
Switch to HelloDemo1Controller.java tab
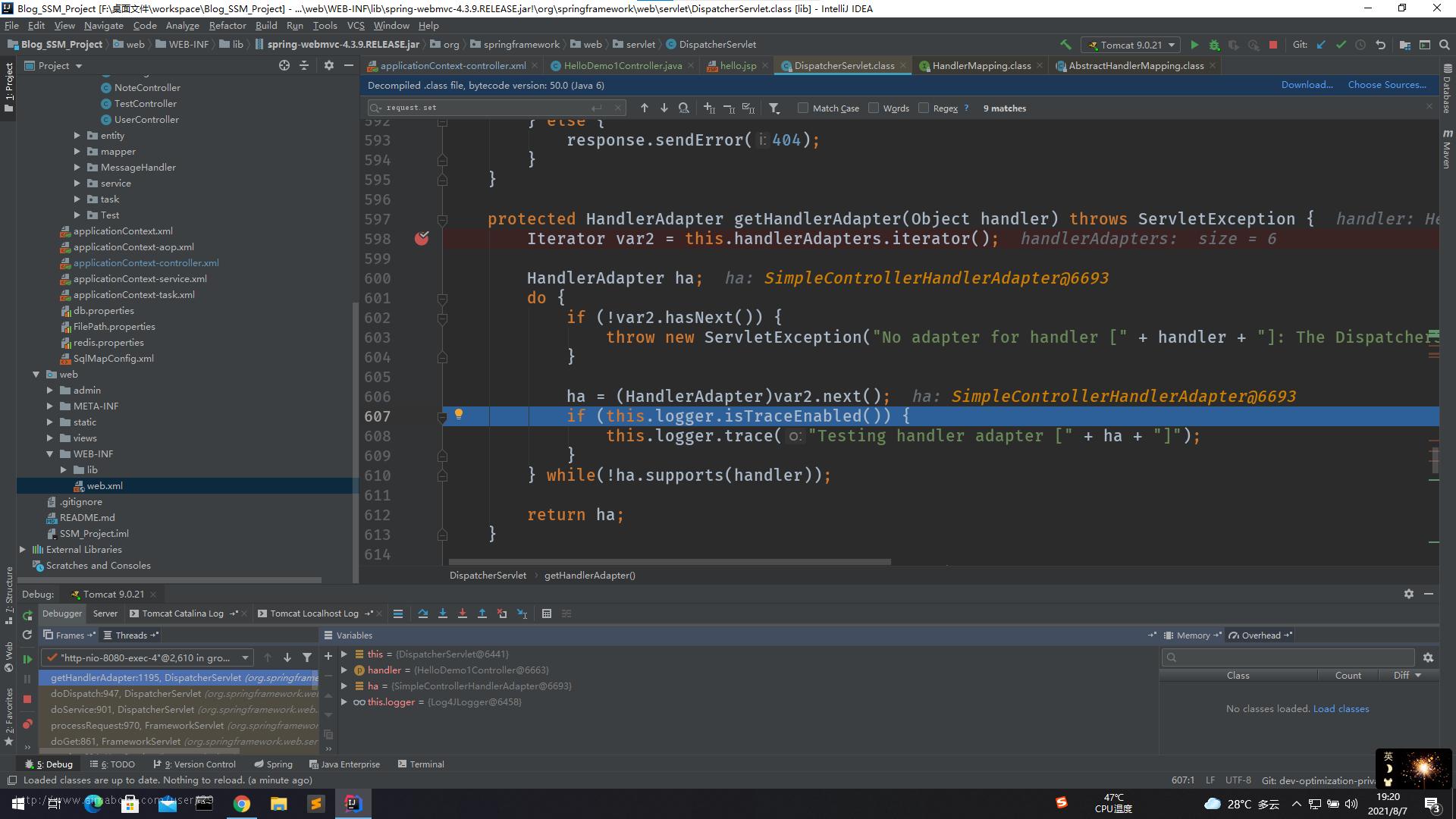(622, 66)
